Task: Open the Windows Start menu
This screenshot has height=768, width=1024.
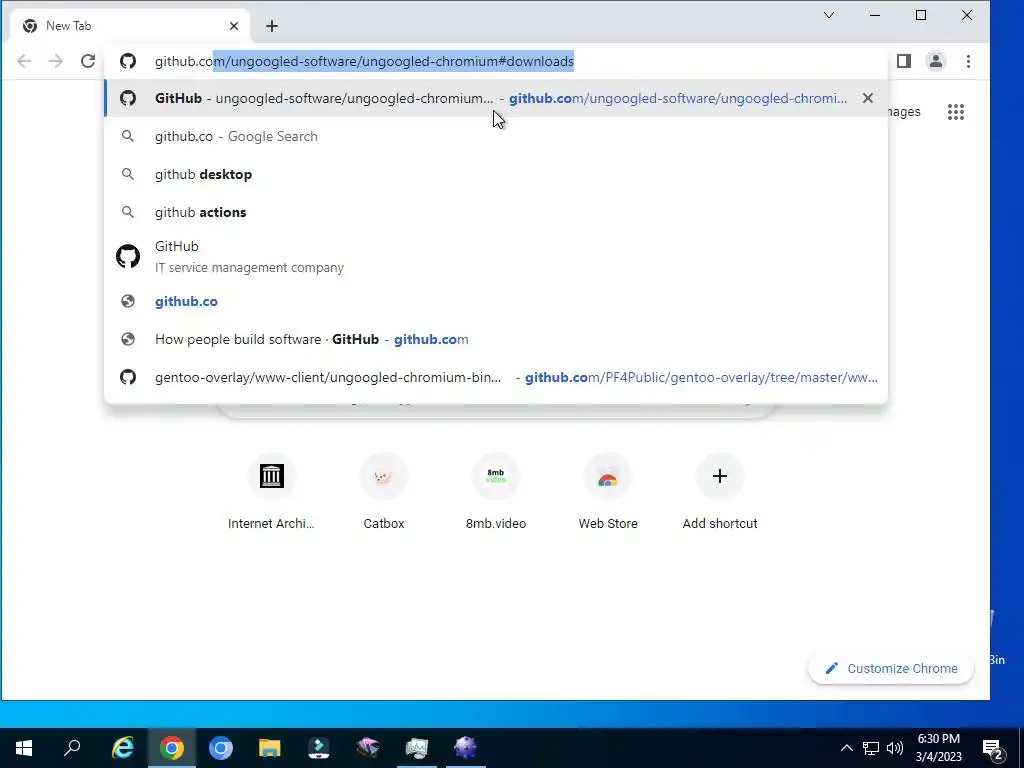Action: coord(24,748)
